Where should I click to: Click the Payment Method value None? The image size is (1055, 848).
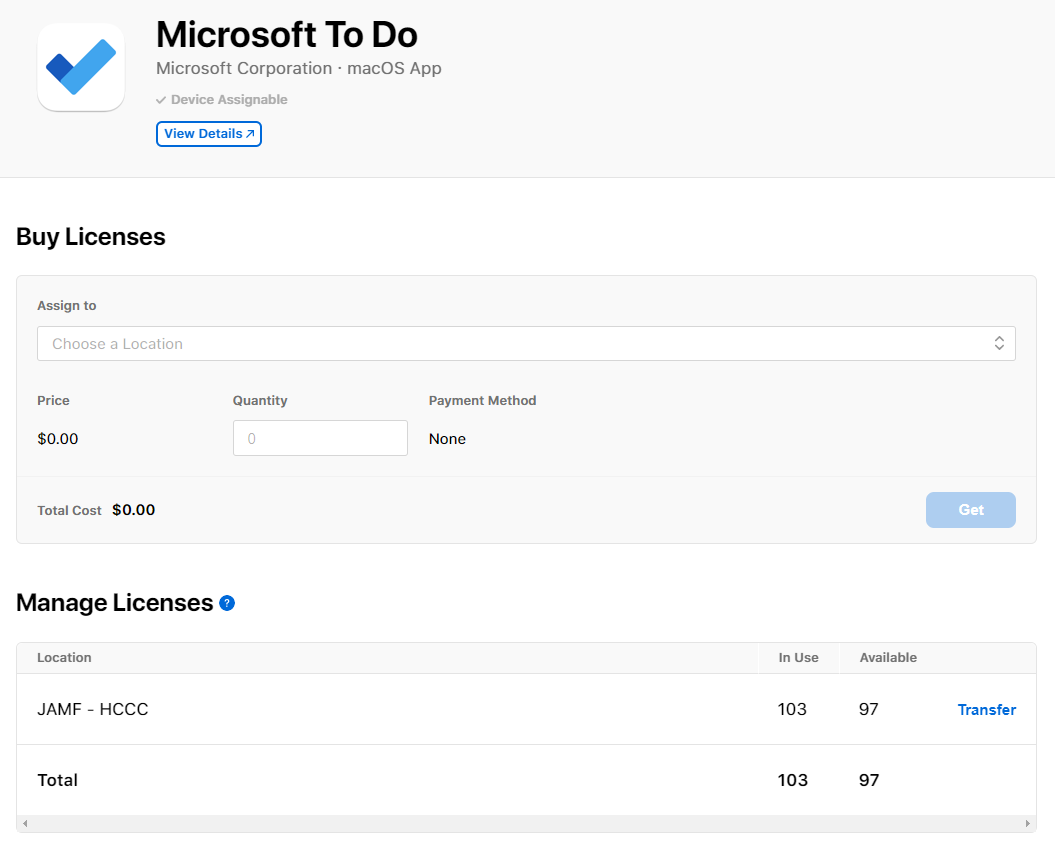click(447, 439)
